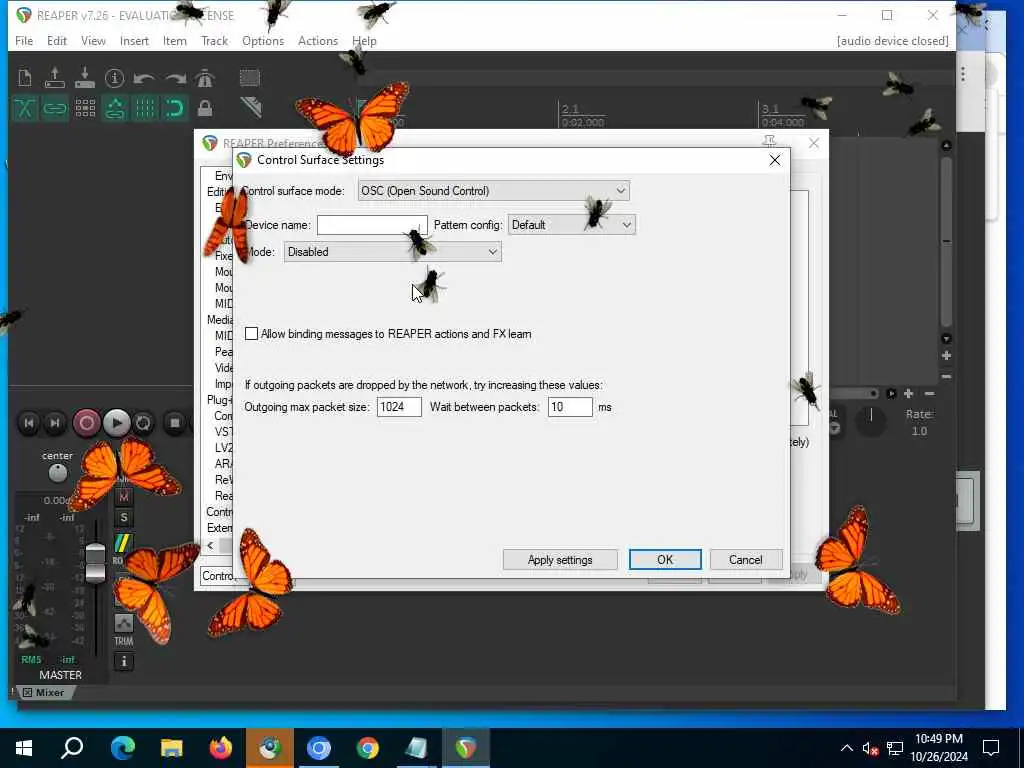Click the master volume fader handle
Image resolution: width=1024 pixels, height=768 pixels.
(95, 562)
